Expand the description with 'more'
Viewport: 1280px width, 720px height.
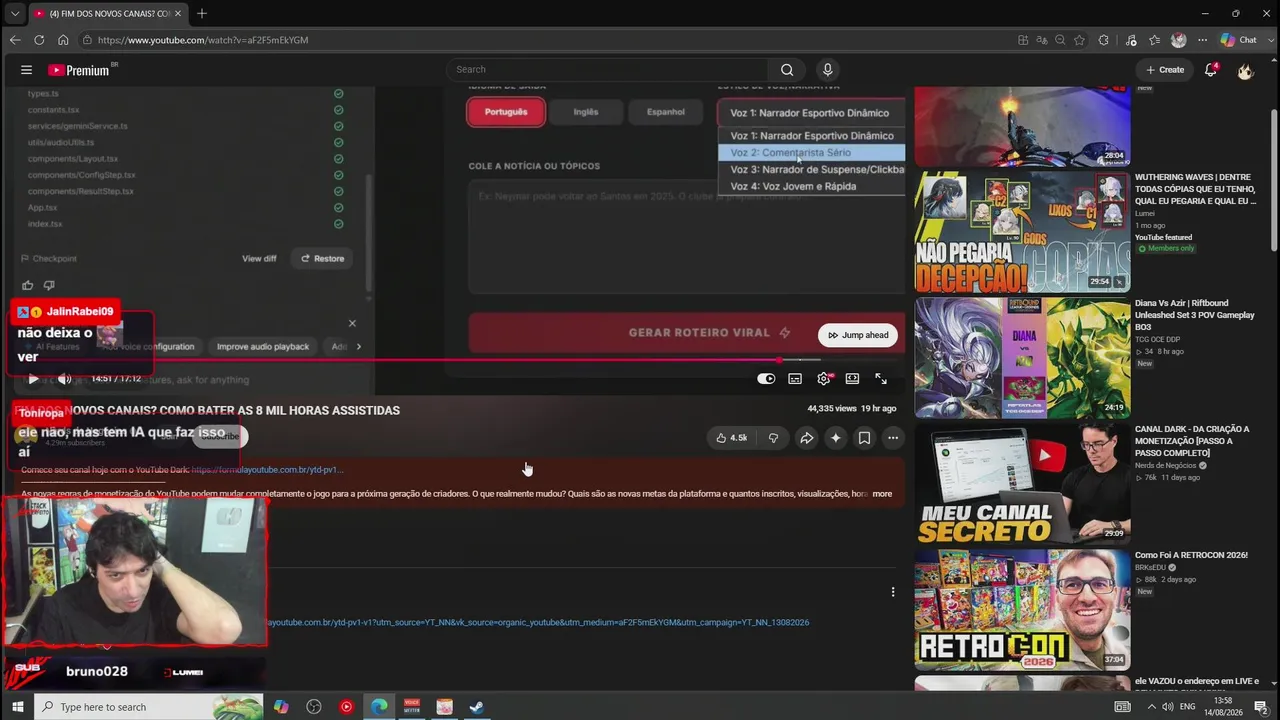(882, 494)
